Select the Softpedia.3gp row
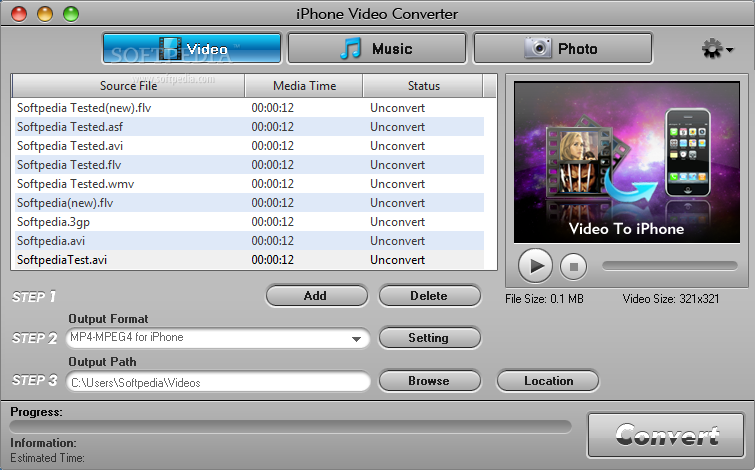755x470 pixels. (x=248, y=222)
